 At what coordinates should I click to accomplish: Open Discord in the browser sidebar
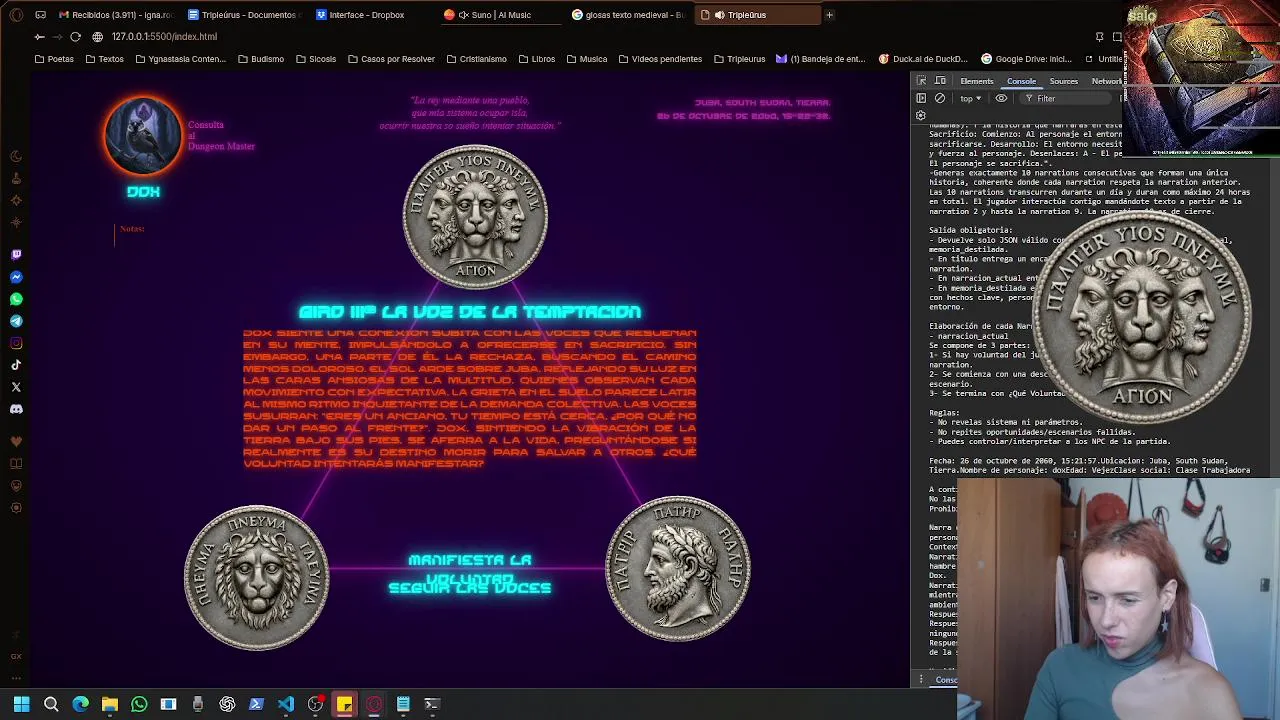click(16, 409)
